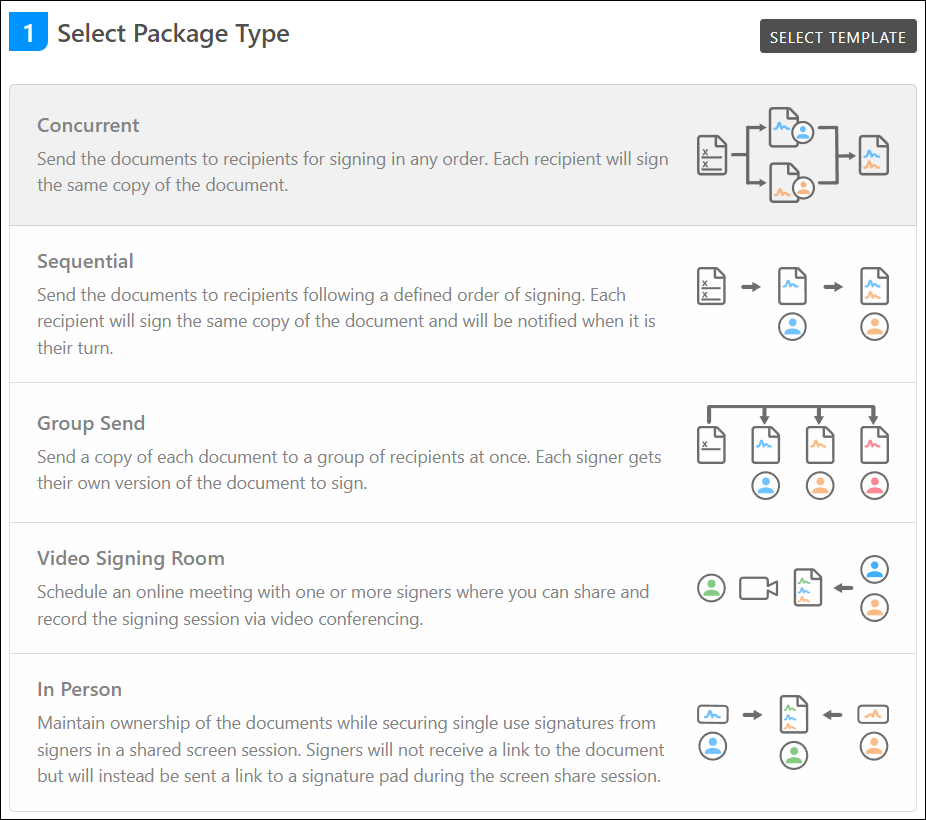Click the blue recipient avatar under Sequential diagram
Viewport: 926px width, 820px height.
pyautogui.click(x=792, y=326)
